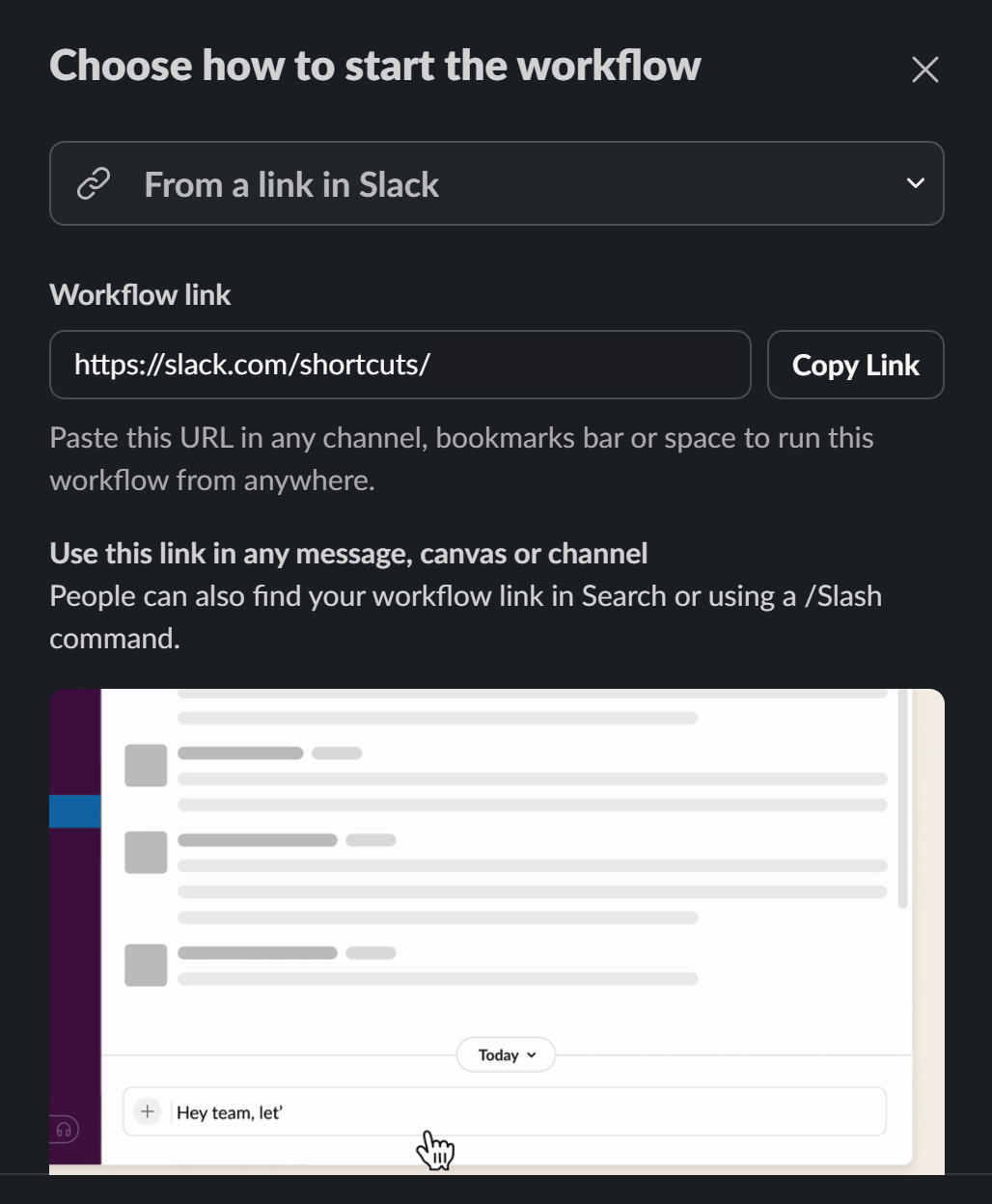Click the workflow link URL field

point(400,365)
